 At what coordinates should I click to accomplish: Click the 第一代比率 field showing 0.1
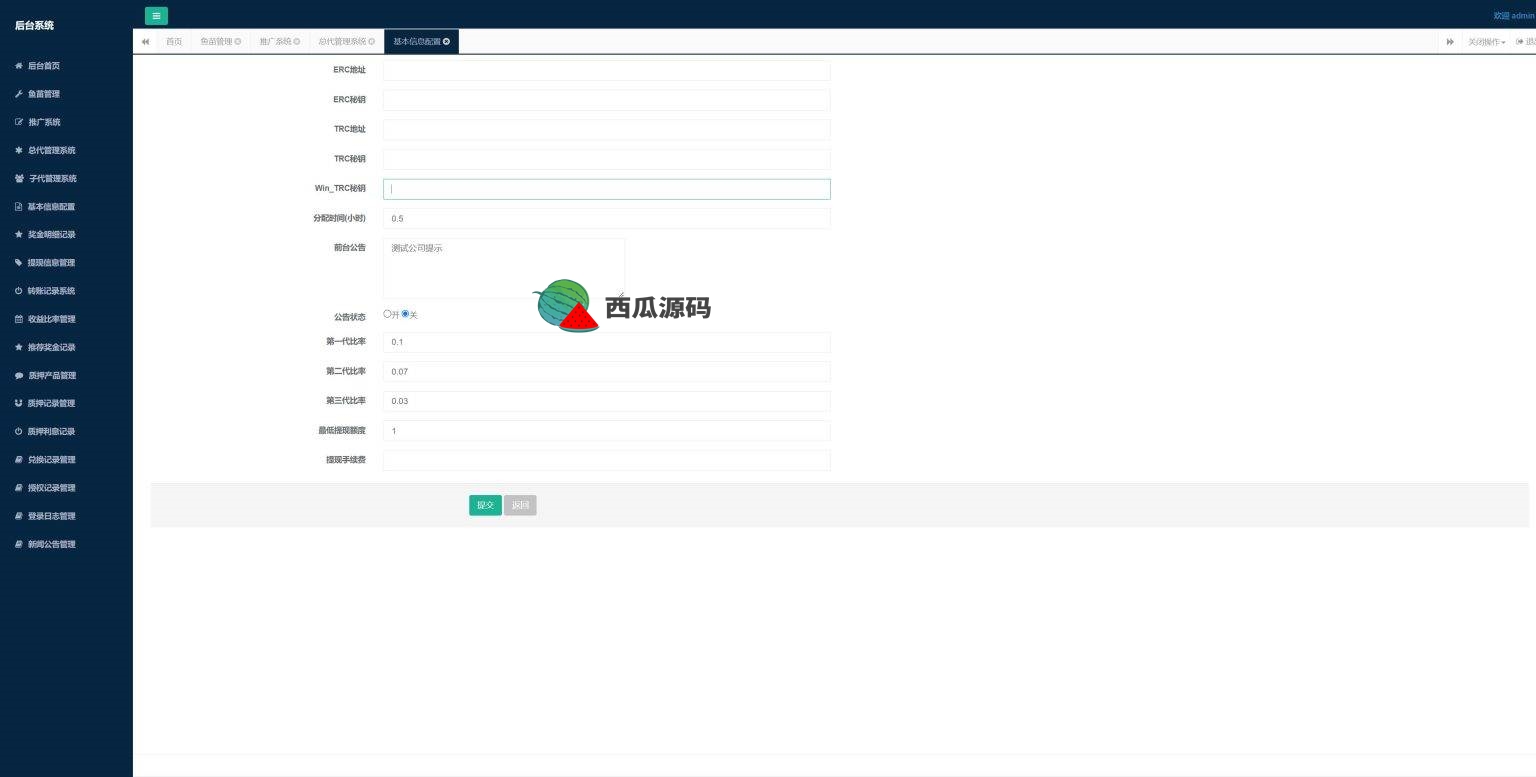coord(606,342)
